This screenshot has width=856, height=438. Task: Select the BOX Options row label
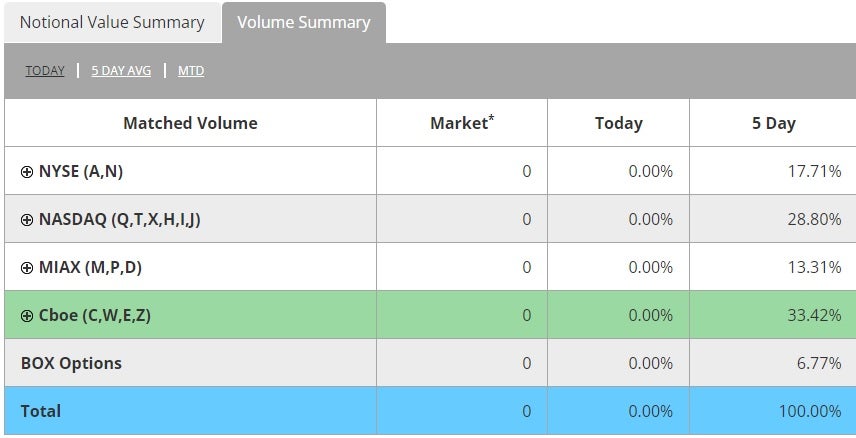point(71,363)
